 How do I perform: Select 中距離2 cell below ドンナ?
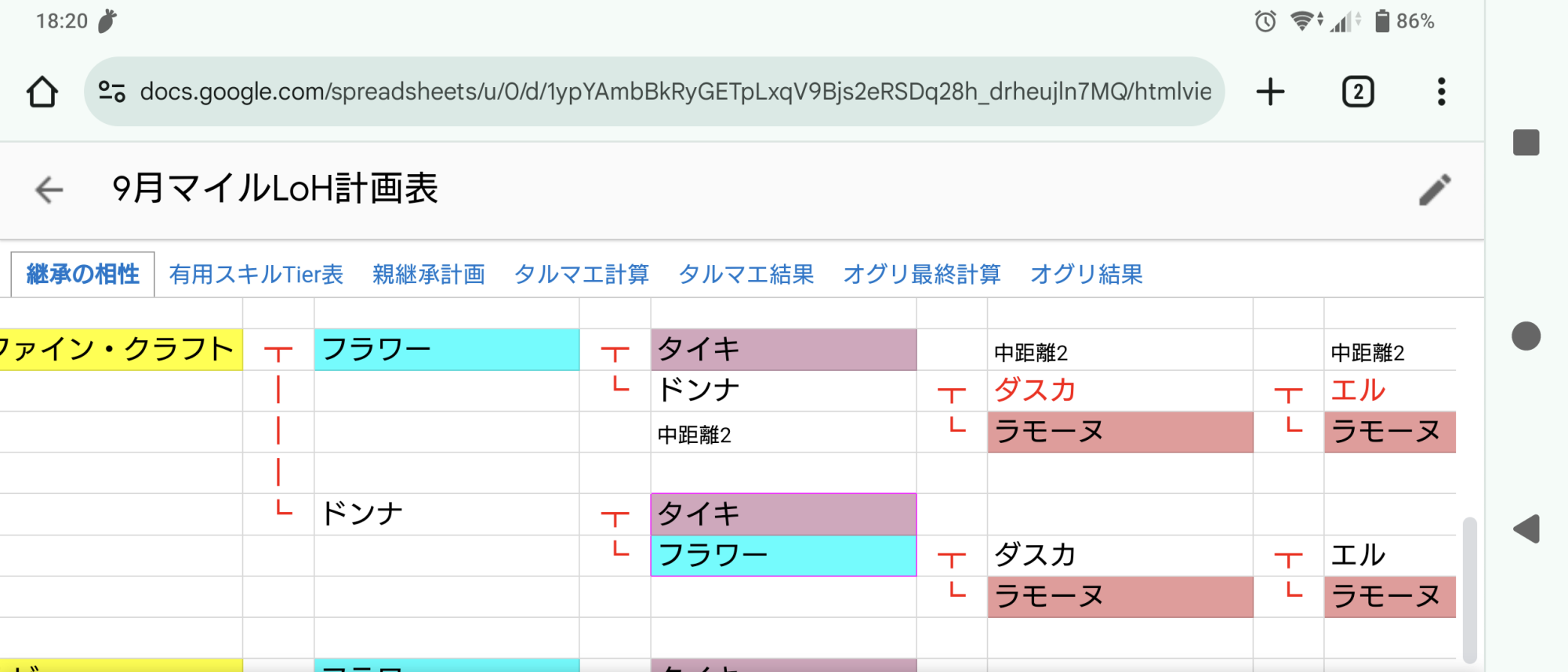(784, 432)
